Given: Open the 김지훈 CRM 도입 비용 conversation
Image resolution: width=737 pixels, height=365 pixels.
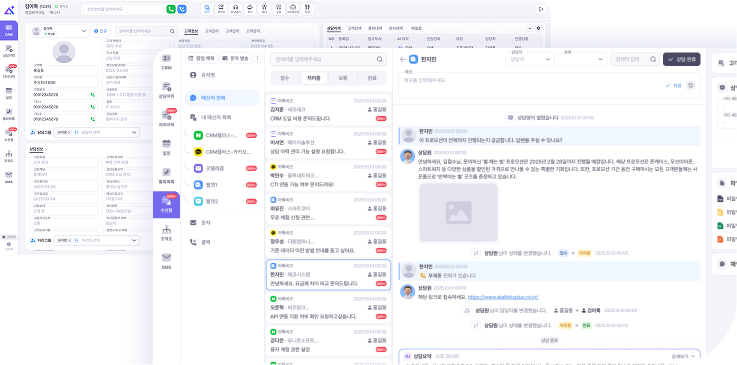Looking at the screenshot, I should tap(328, 109).
